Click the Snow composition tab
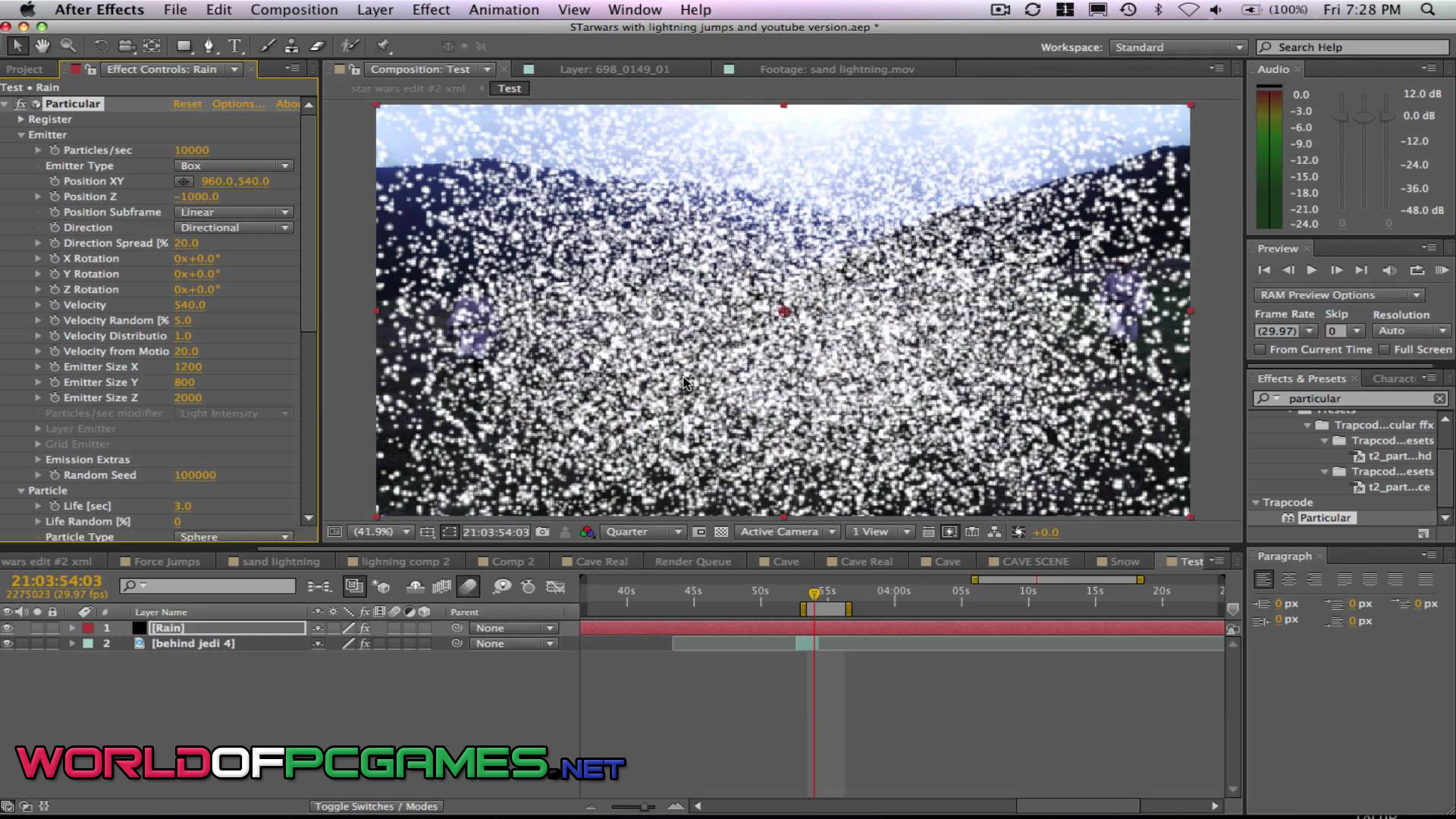 (x=1124, y=561)
